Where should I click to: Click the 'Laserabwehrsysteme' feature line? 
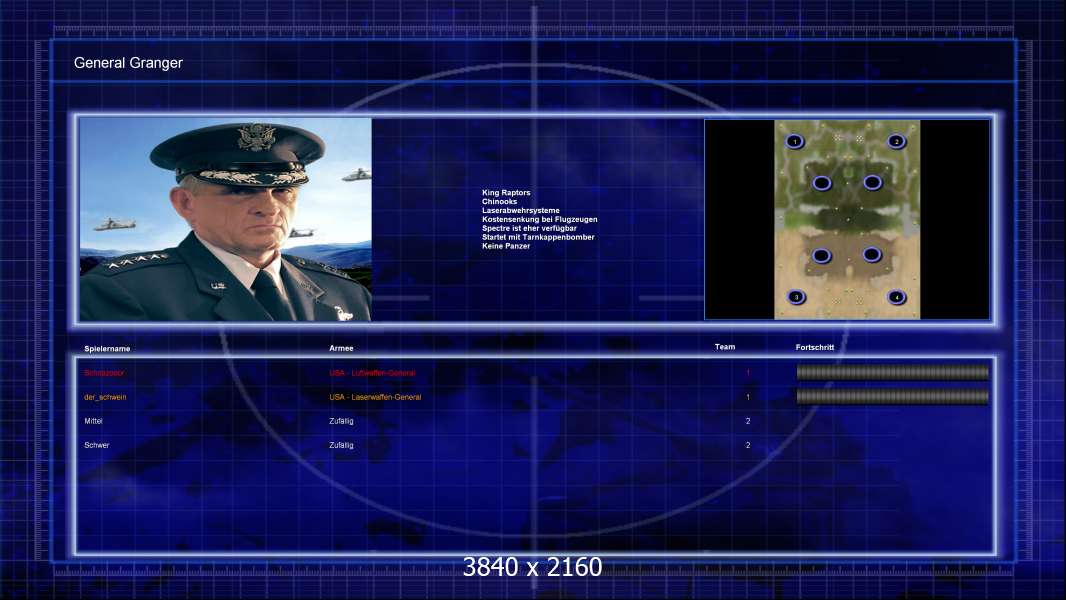(x=521, y=211)
